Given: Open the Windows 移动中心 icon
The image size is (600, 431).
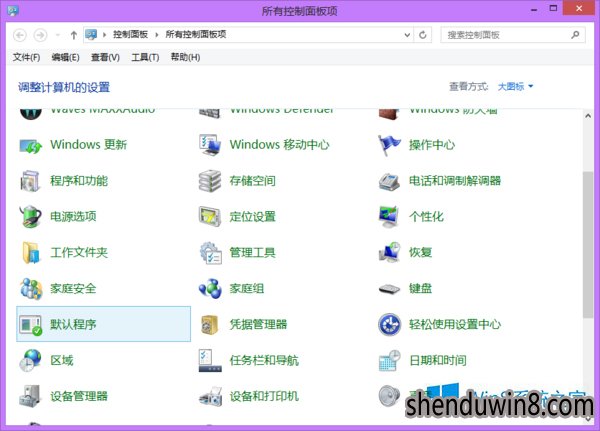Looking at the screenshot, I should 210,145.
